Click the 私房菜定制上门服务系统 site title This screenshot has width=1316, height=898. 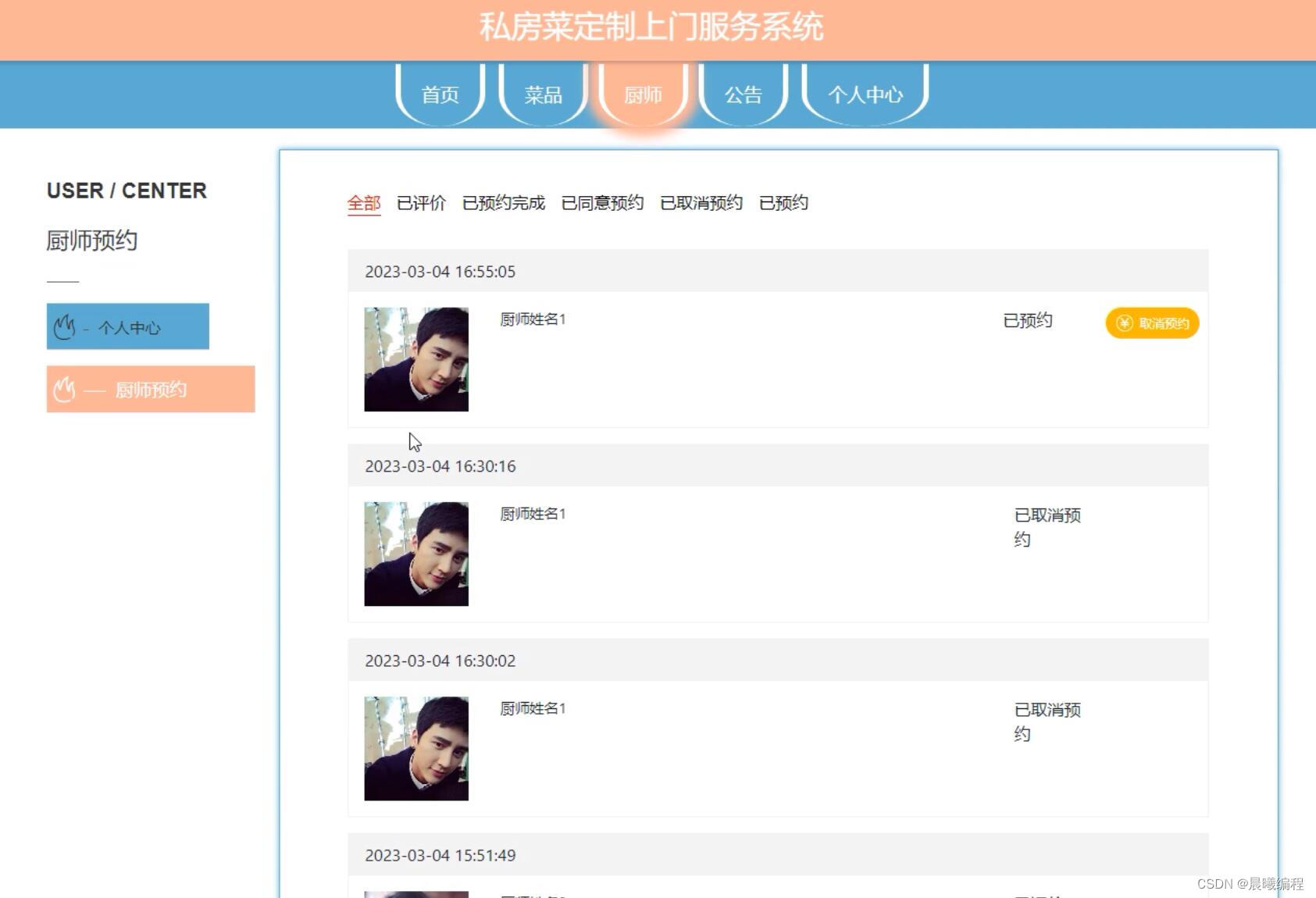651,27
